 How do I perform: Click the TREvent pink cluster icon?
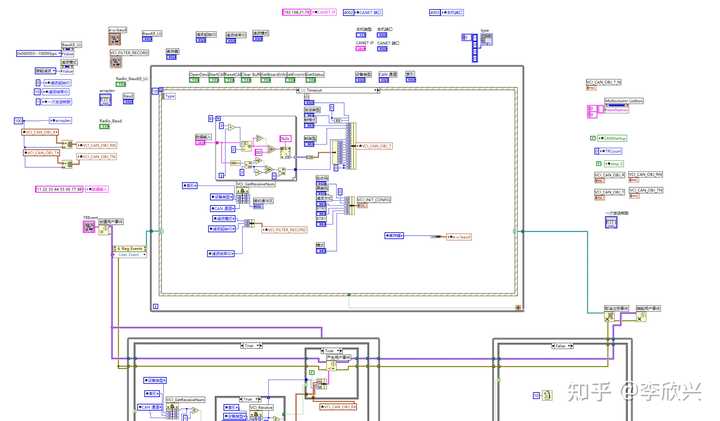[x=89, y=226]
